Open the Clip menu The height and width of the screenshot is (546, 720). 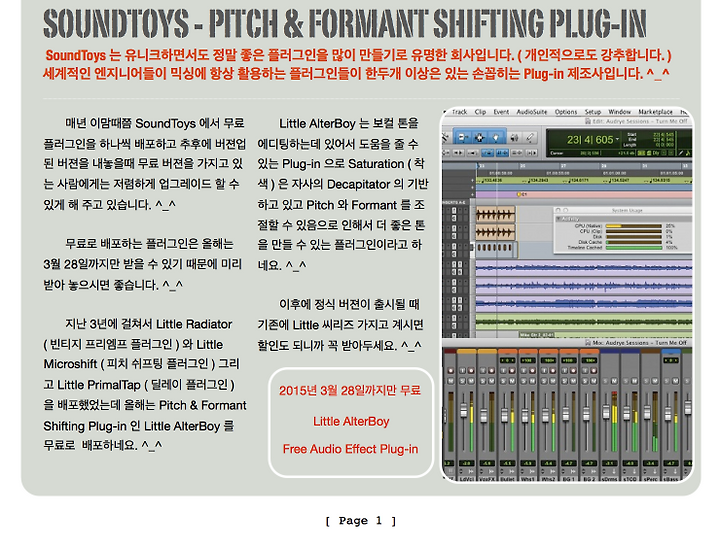(x=480, y=112)
